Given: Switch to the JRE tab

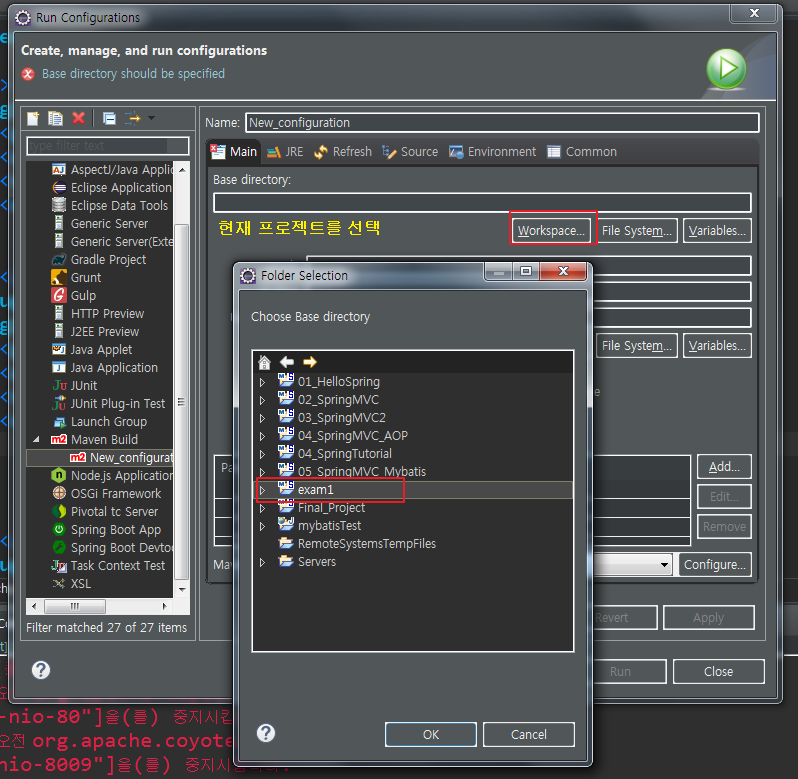Looking at the screenshot, I should [x=285, y=152].
